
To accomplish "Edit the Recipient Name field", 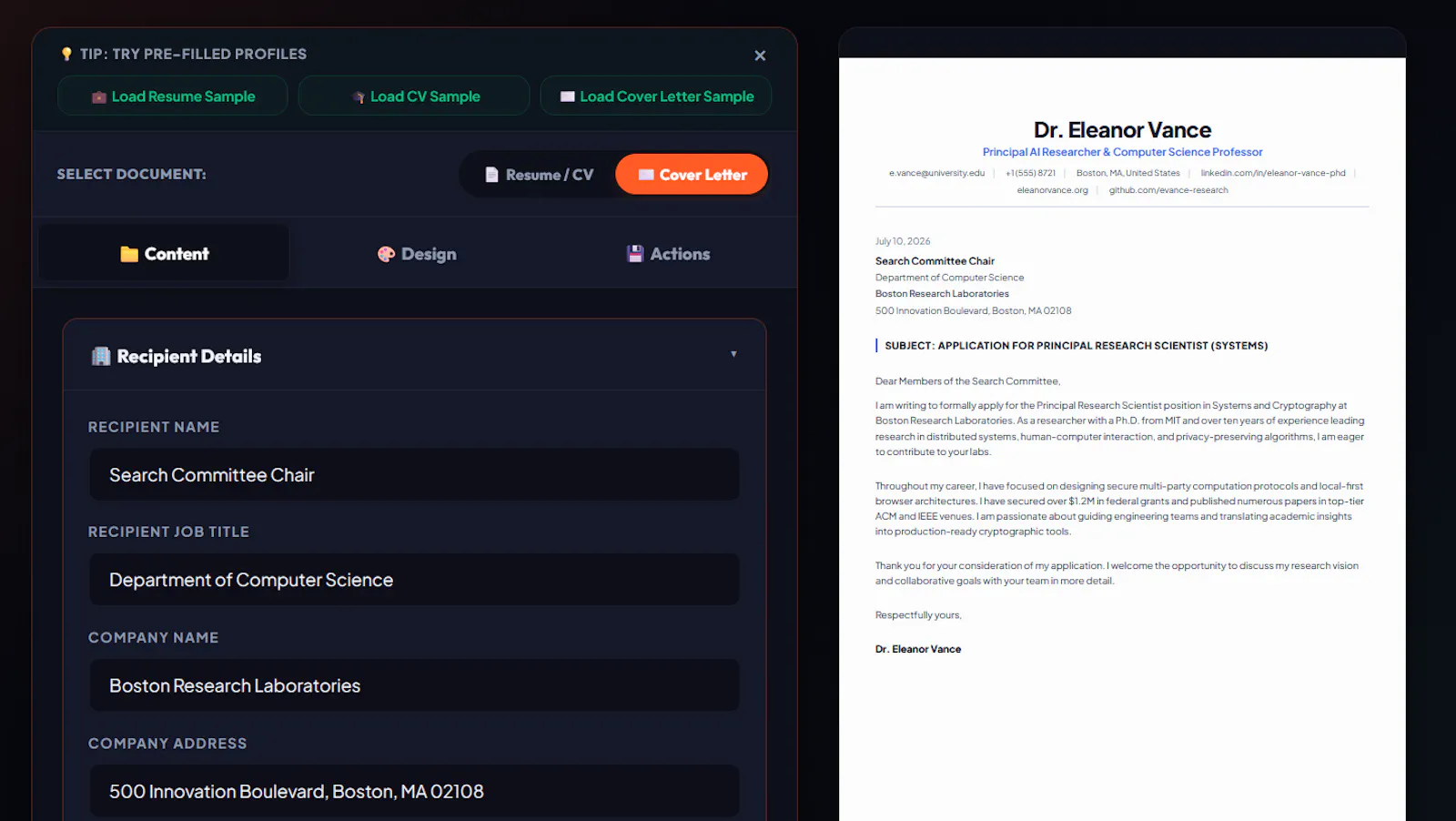I will tap(414, 474).
